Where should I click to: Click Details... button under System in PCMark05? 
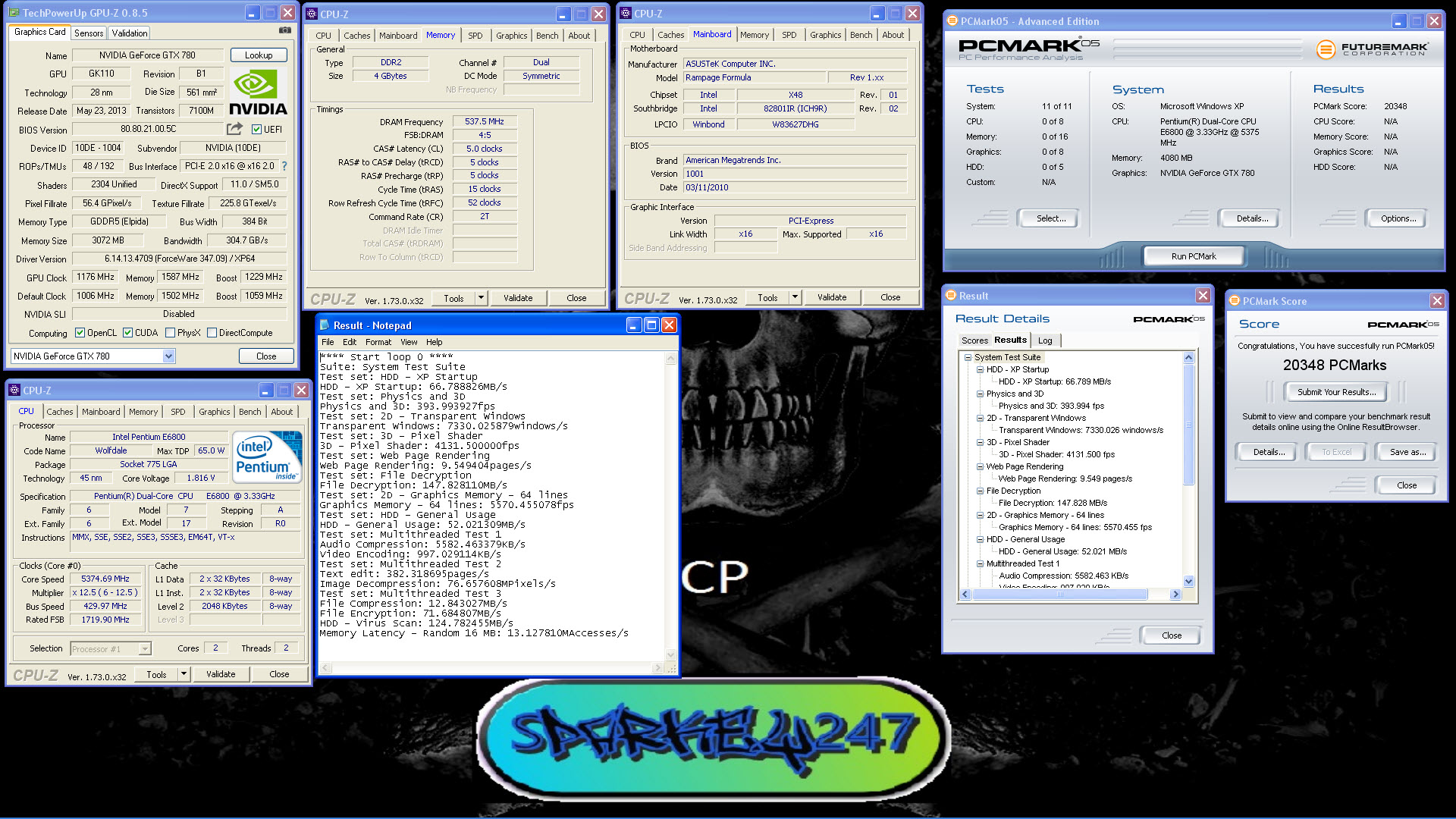point(1252,218)
